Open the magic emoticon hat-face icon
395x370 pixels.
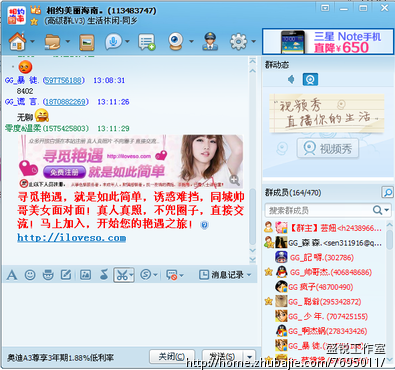pyautogui.click(x=48, y=275)
